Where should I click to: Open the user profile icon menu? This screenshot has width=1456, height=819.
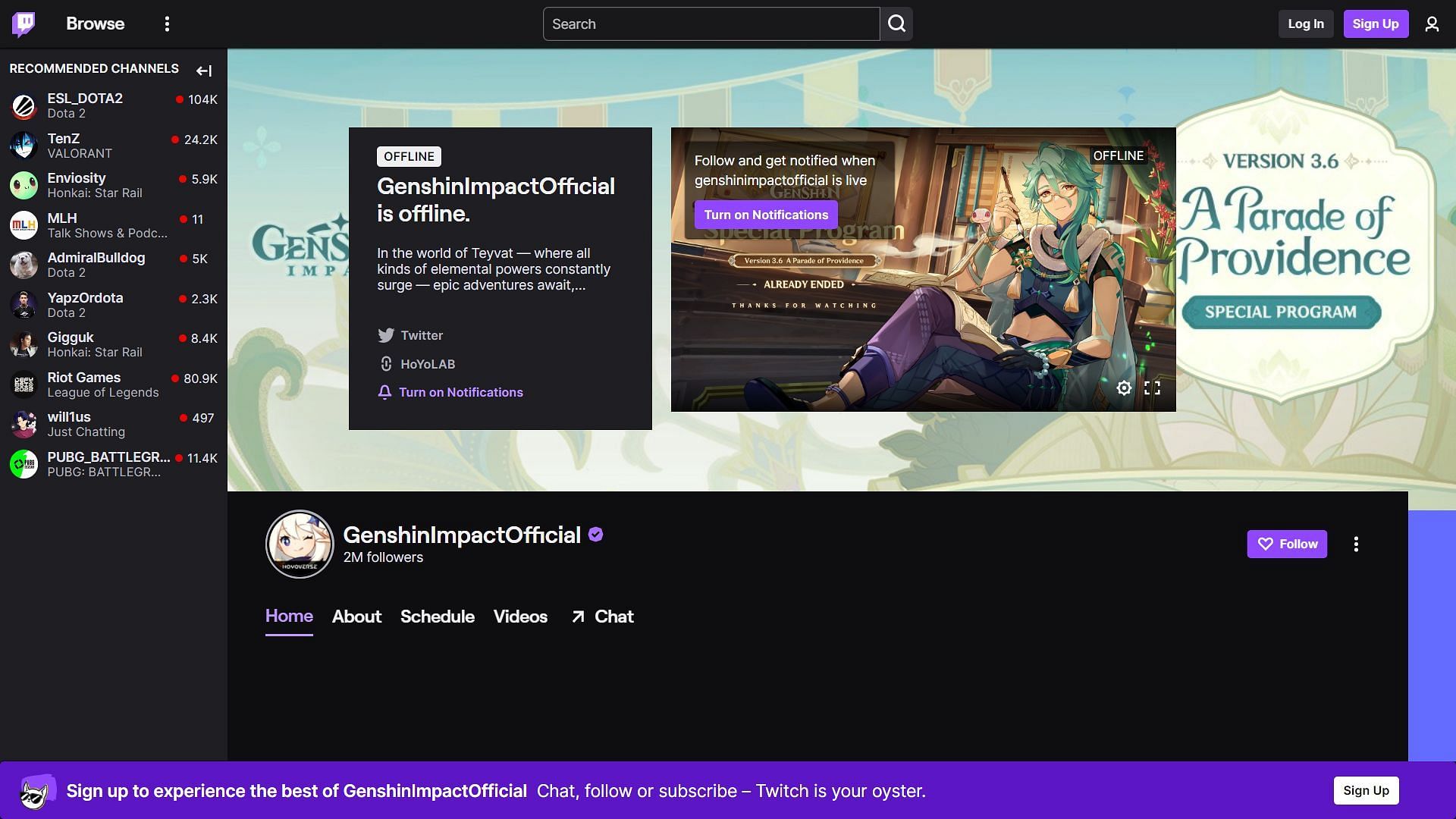point(1432,24)
